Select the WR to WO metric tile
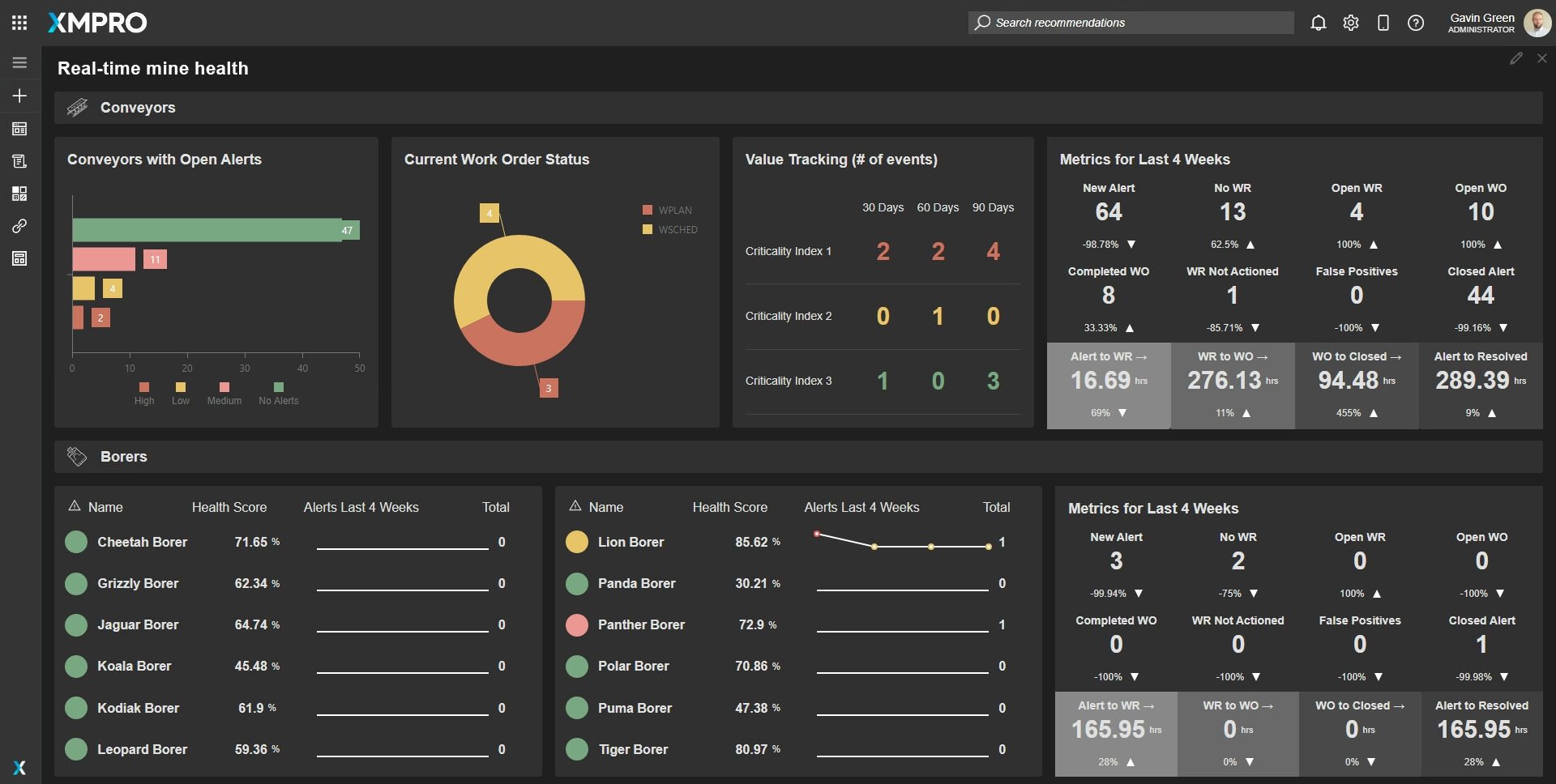 coord(1232,385)
